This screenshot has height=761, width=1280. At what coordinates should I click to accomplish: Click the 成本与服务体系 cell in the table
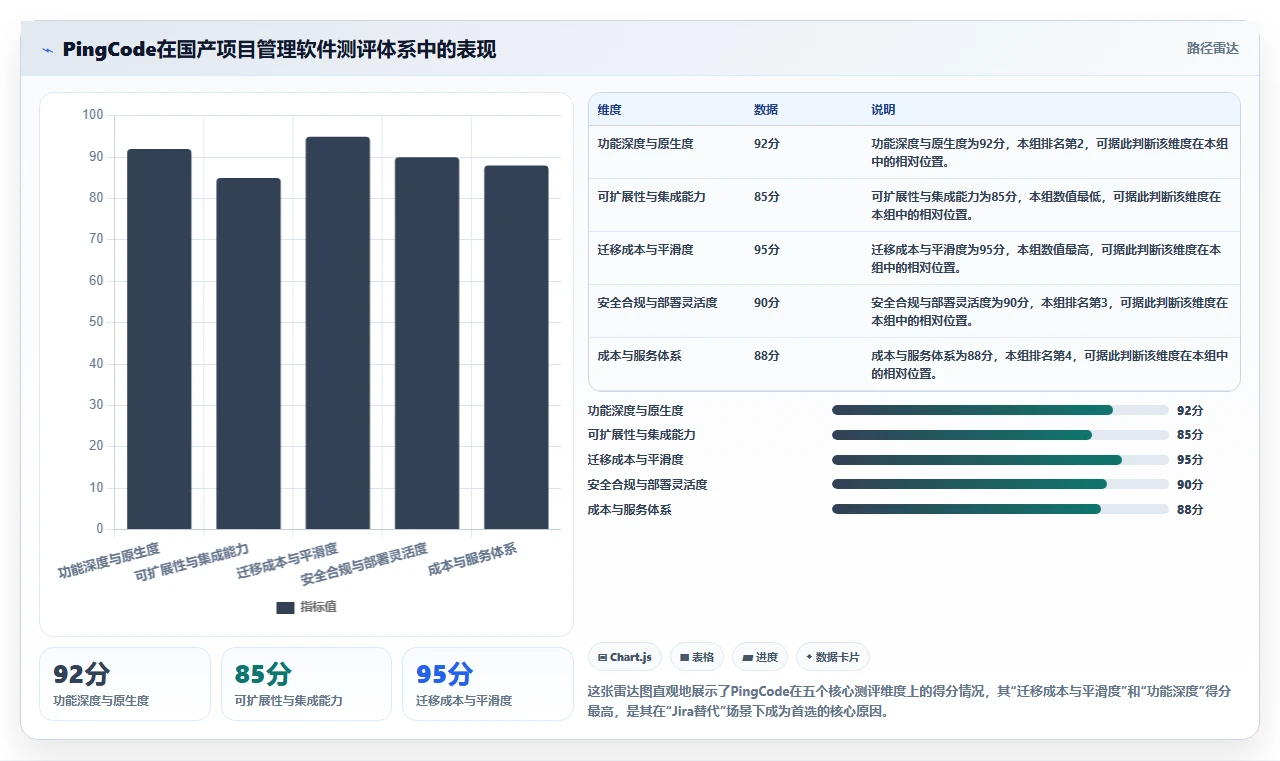pos(639,356)
